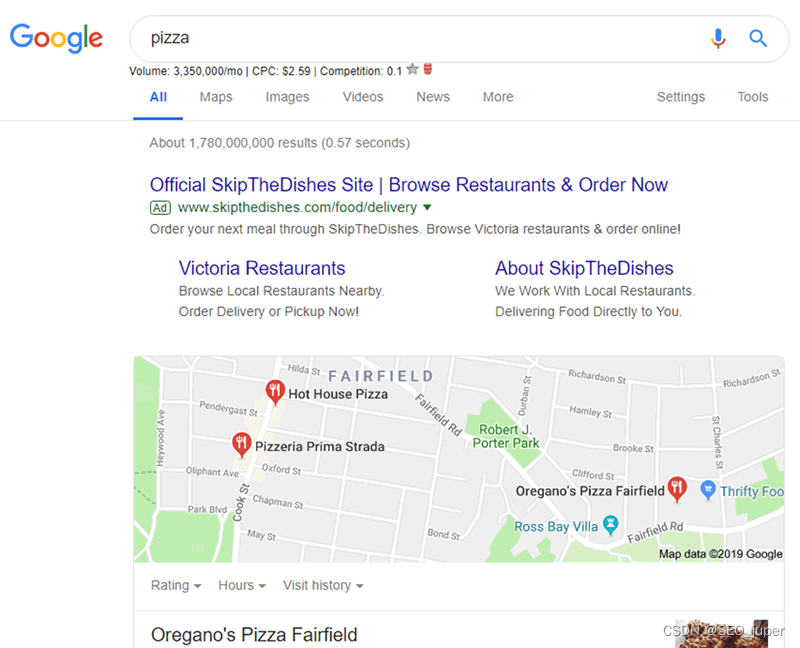Click the voice search microphone icon
This screenshot has width=800, height=648.
[718, 38]
